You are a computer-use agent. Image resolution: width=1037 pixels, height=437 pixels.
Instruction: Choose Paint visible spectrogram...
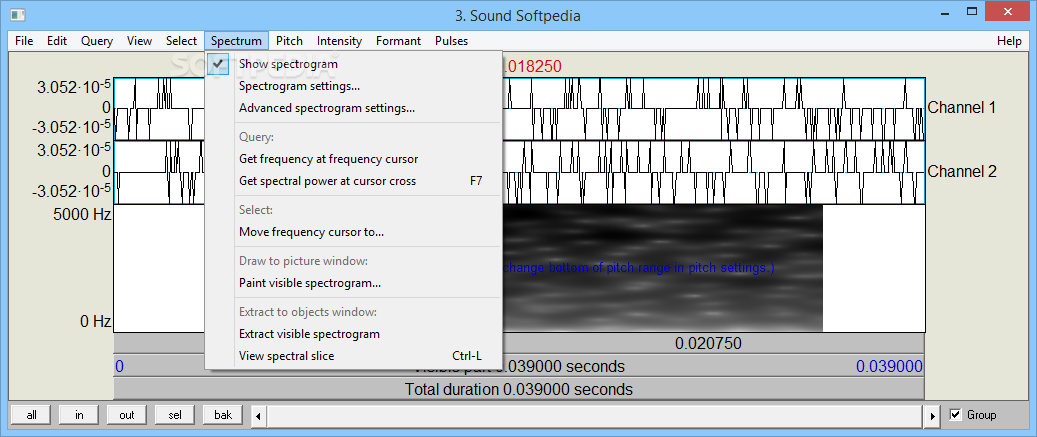click(x=353, y=283)
